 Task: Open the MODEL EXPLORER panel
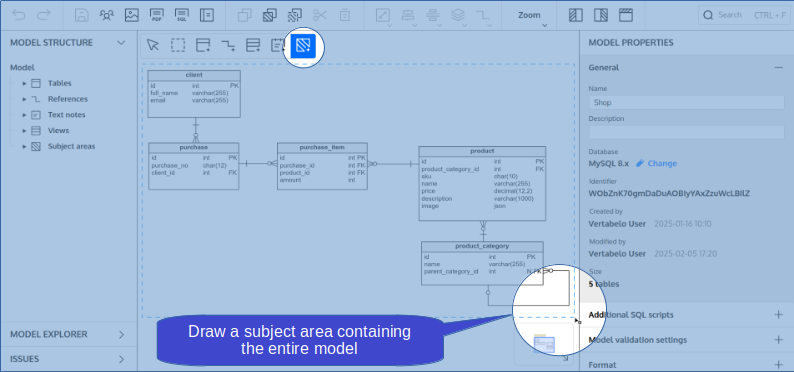click(68, 335)
